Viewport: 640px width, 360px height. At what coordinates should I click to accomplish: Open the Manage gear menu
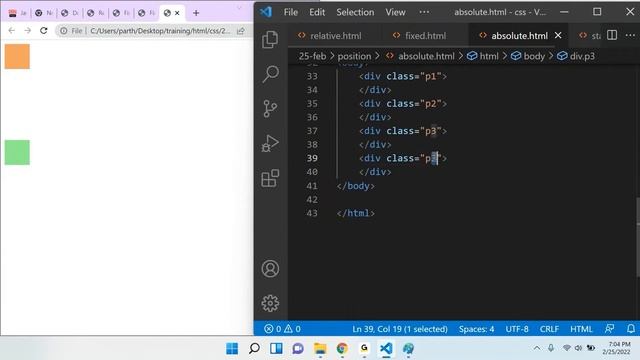tap(270, 303)
